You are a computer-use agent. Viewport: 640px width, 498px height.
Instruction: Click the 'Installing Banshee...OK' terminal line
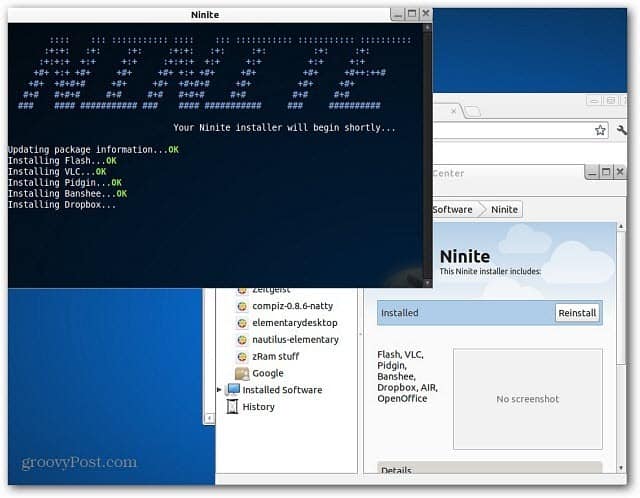(67, 193)
